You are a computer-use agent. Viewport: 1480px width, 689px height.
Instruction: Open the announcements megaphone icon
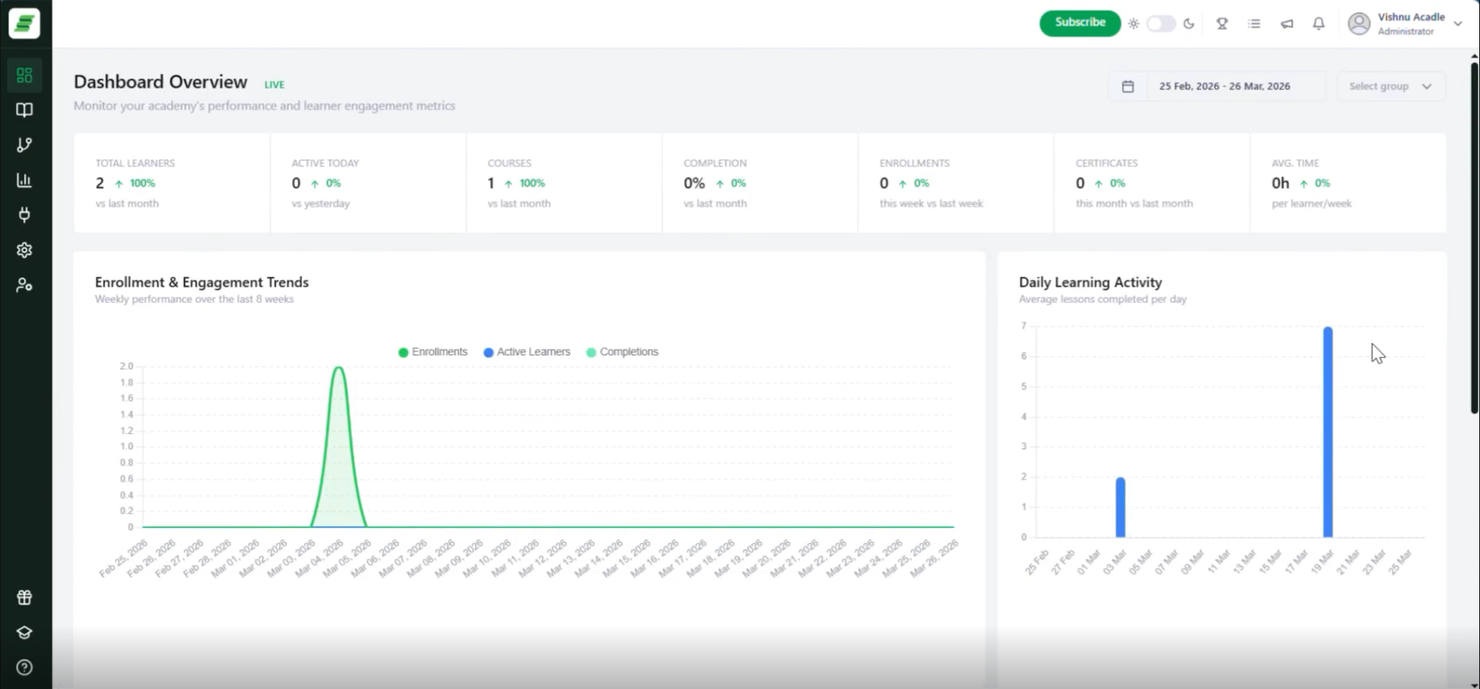pos(1286,24)
